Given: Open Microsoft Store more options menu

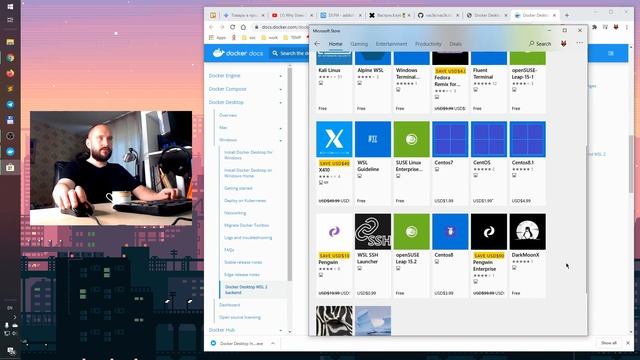Looking at the screenshot, I should point(580,43).
